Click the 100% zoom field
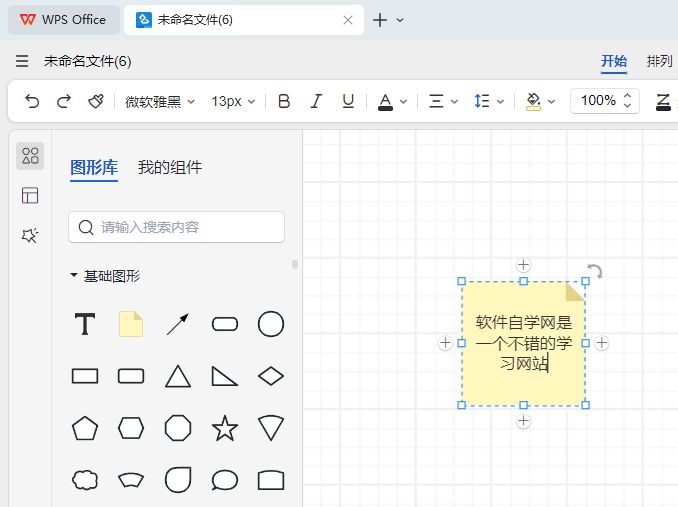The height and width of the screenshot is (507, 678). pos(598,101)
